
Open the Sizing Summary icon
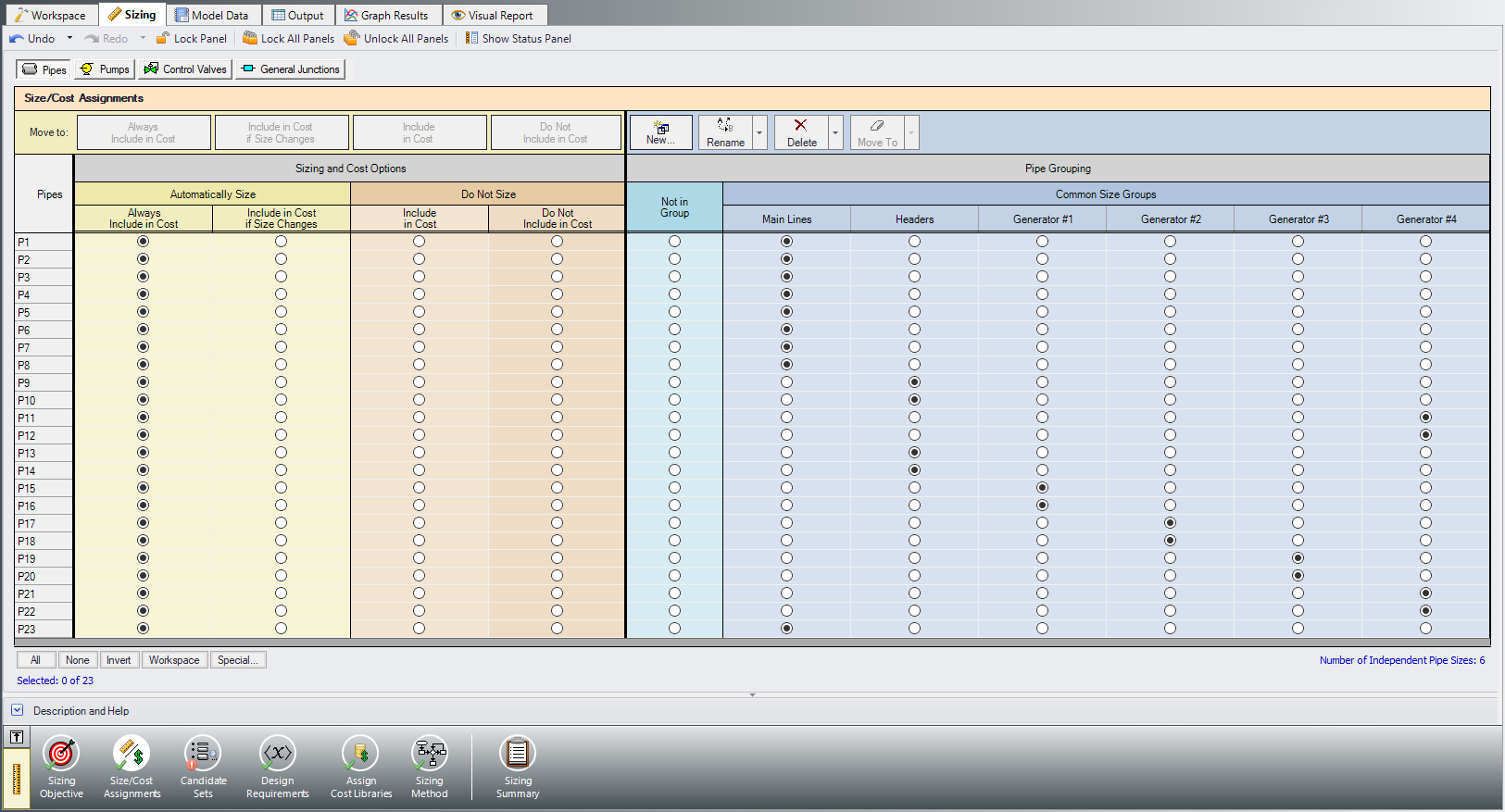pyautogui.click(x=518, y=754)
